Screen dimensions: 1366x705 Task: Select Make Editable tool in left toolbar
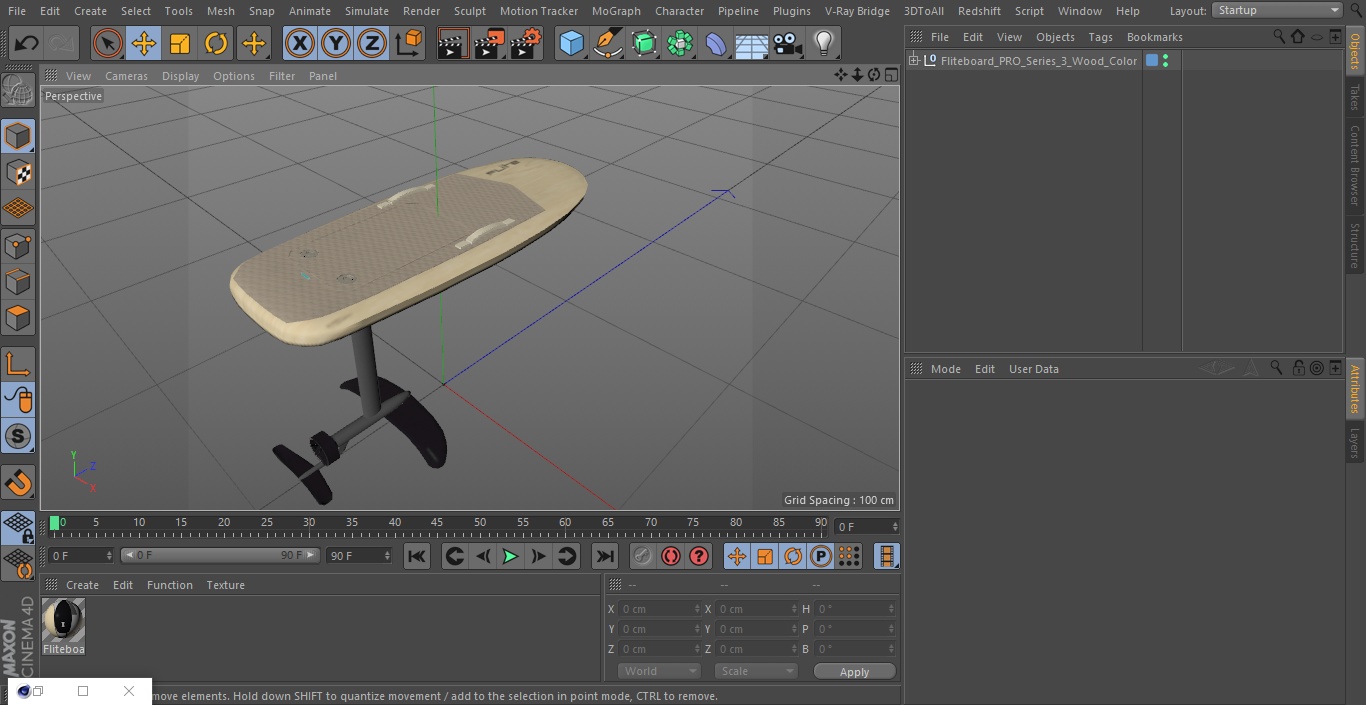[x=18, y=91]
